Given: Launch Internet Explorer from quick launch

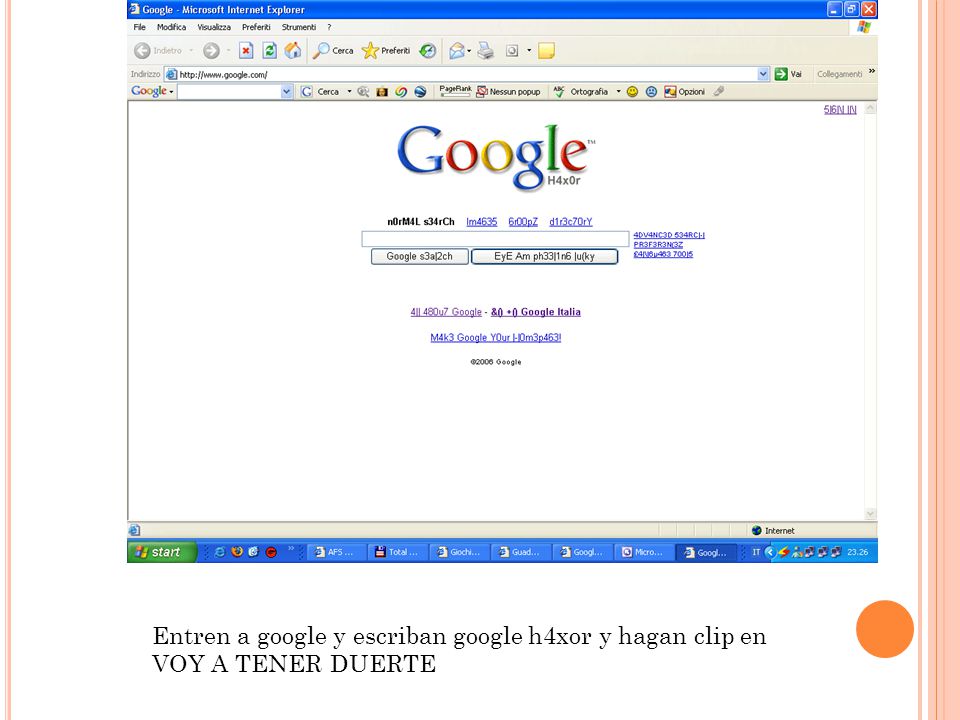Looking at the screenshot, I should click(220, 552).
